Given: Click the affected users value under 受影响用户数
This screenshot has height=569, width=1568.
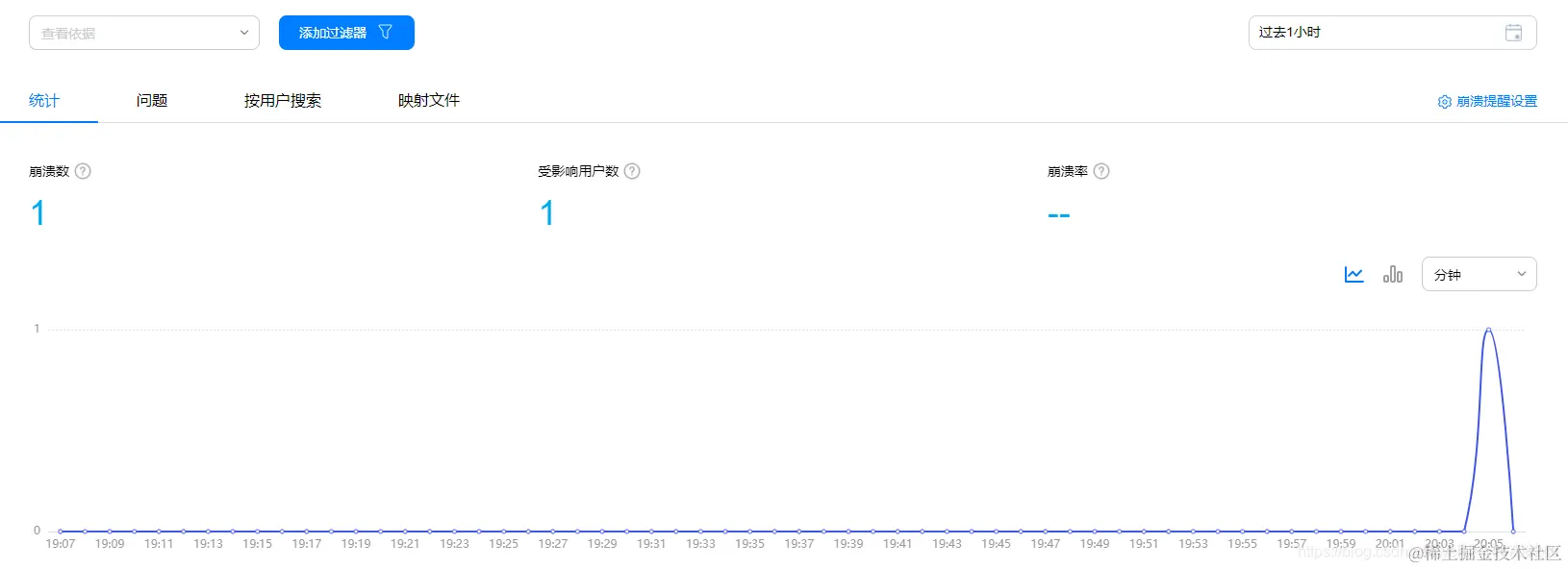Looking at the screenshot, I should (547, 212).
